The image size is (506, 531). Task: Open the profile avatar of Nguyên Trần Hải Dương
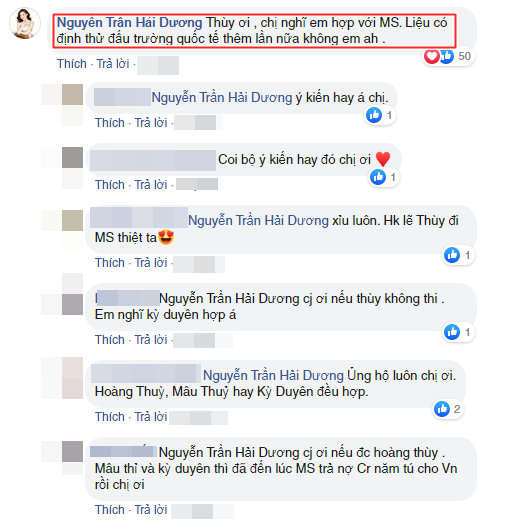[x=25, y=24]
